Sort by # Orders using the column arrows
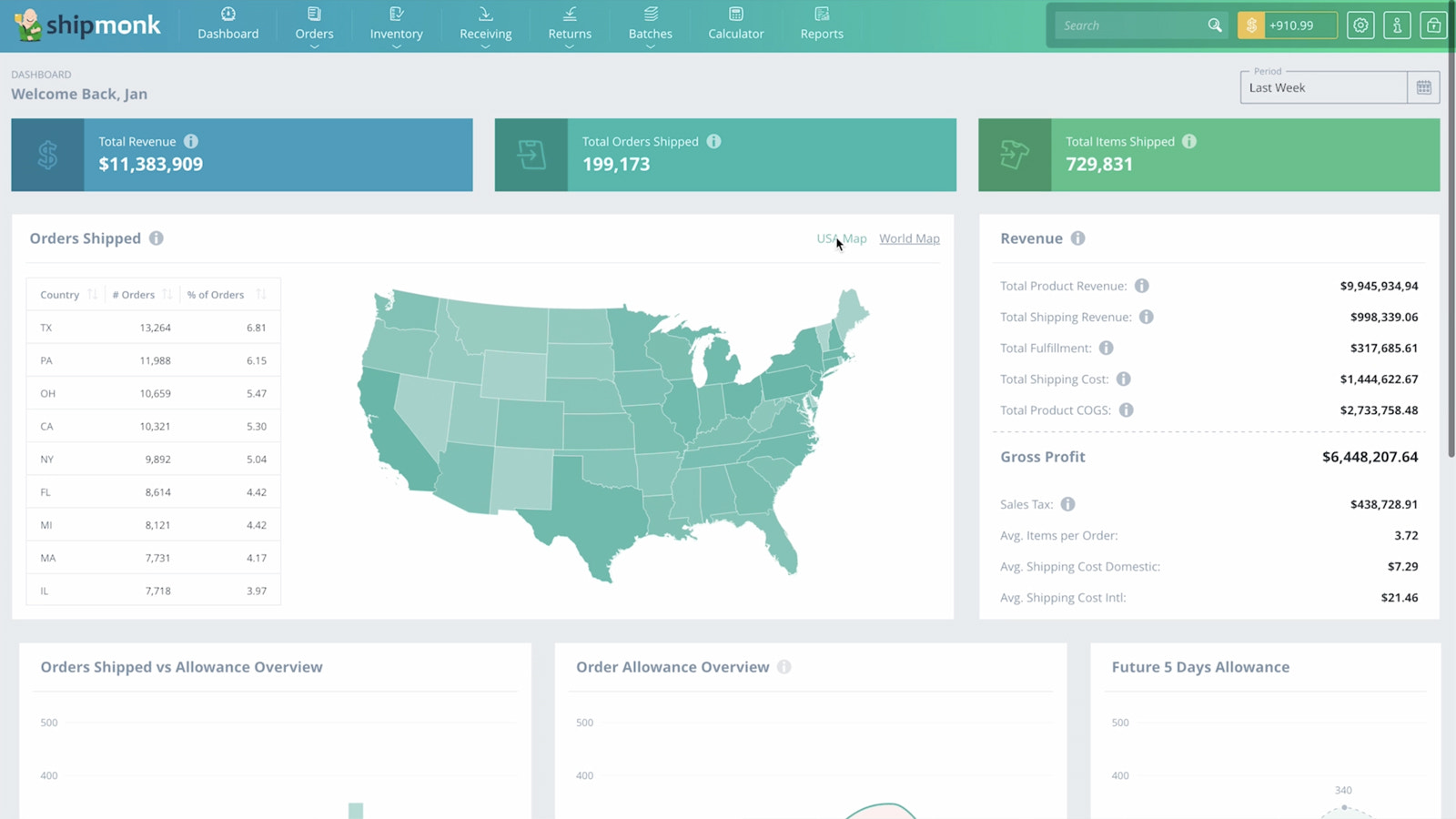 click(166, 294)
